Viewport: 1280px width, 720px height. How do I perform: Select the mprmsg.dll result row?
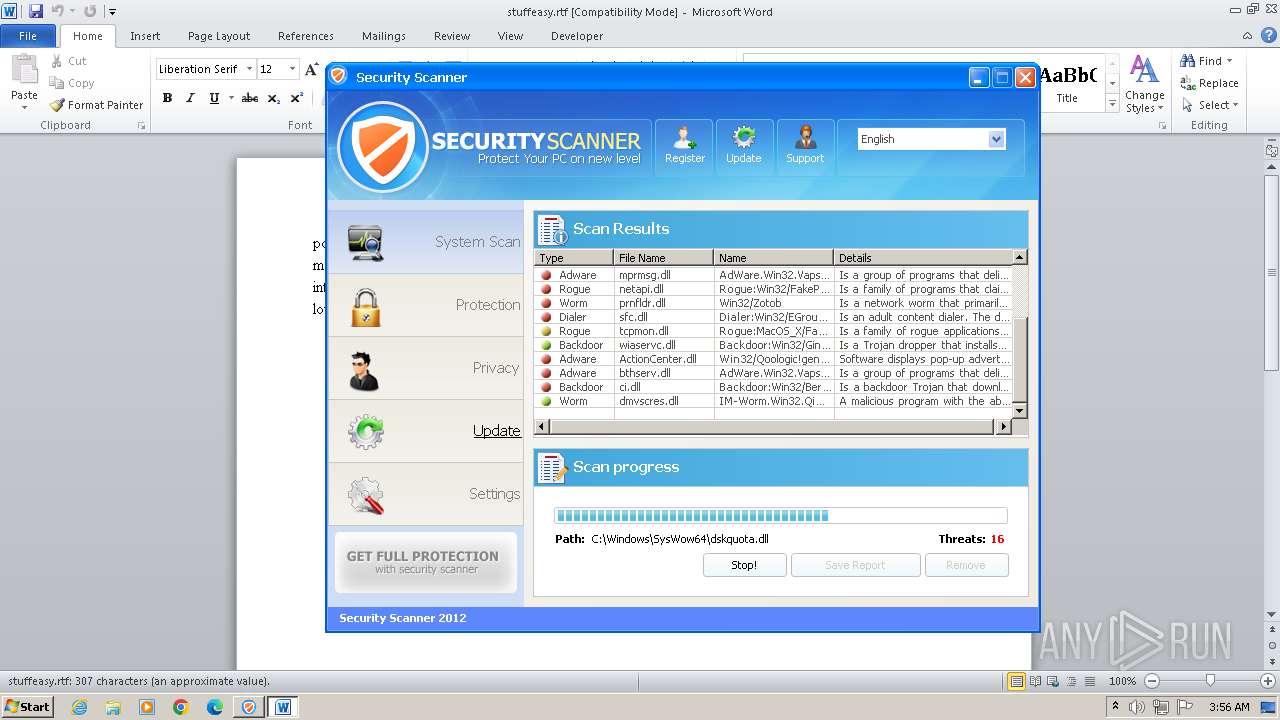click(774, 275)
